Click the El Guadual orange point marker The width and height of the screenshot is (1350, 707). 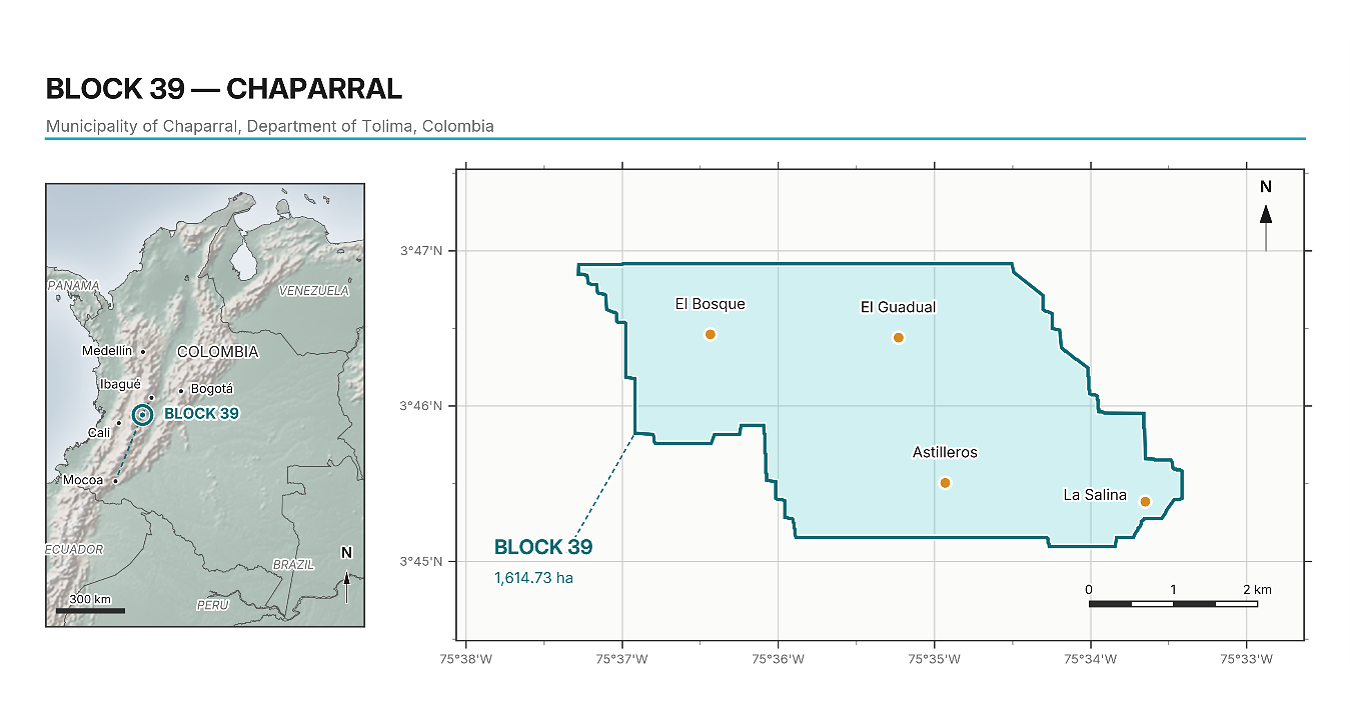[x=898, y=337]
